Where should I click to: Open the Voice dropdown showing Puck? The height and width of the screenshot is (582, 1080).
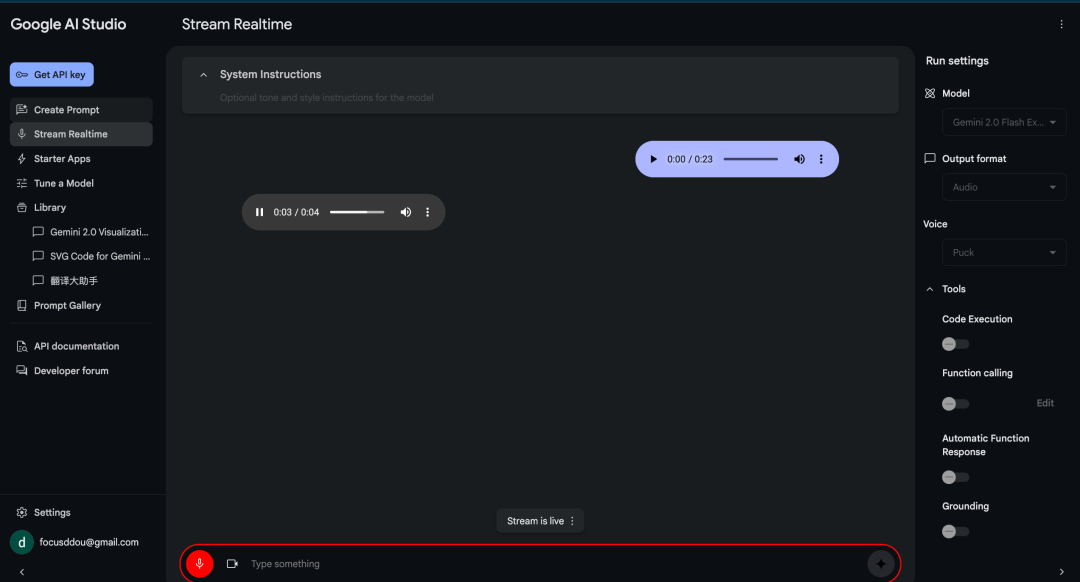coord(1003,252)
